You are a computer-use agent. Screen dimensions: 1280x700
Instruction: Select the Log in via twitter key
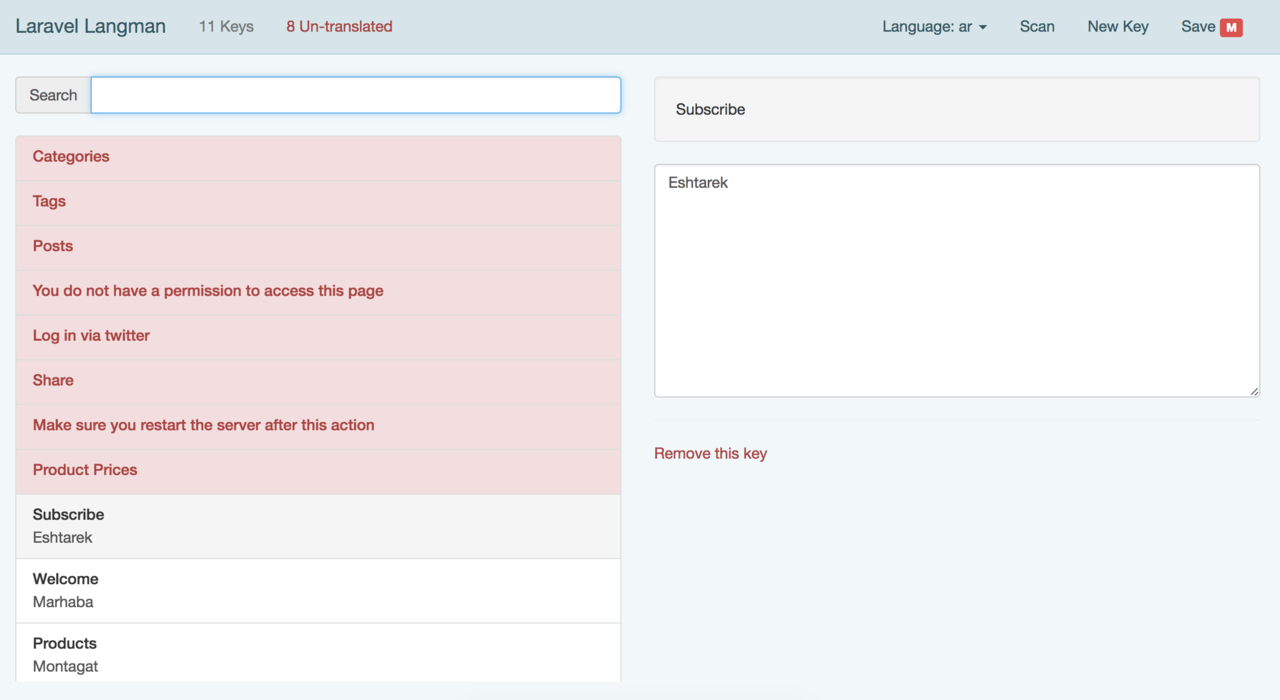click(x=318, y=337)
